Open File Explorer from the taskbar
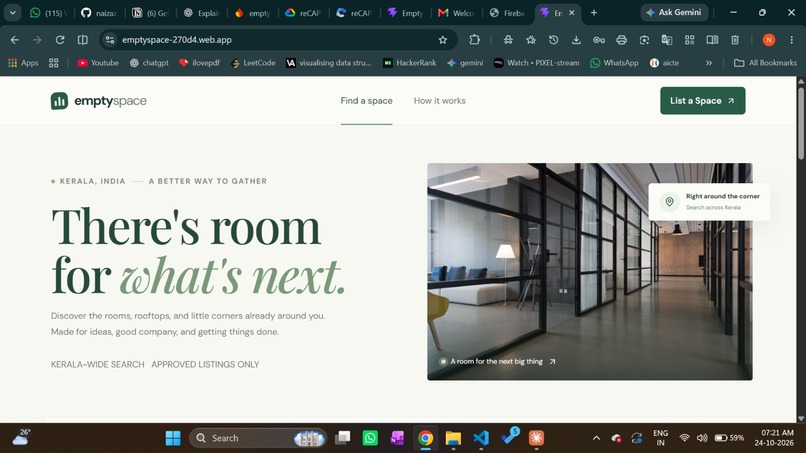806x453 pixels. click(x=453, y=438)
